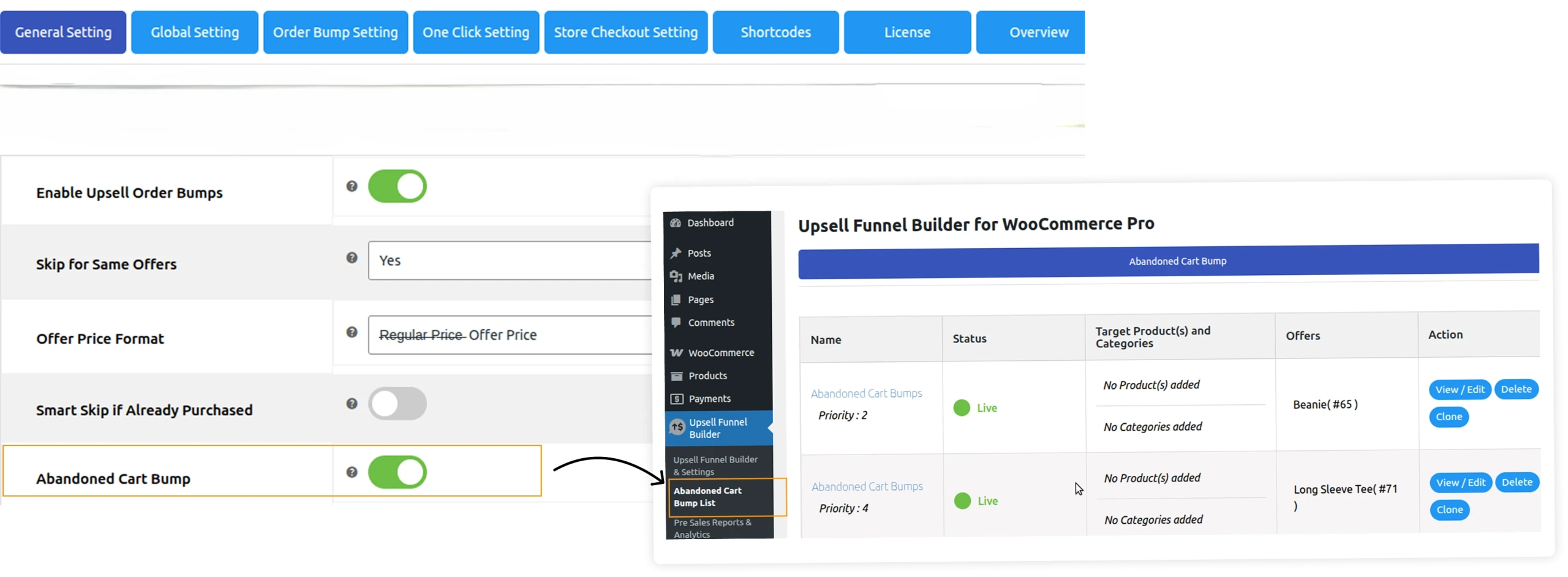This screenshot has width=1568, height=577.
Task: Open the License tab
Action: 907,32
